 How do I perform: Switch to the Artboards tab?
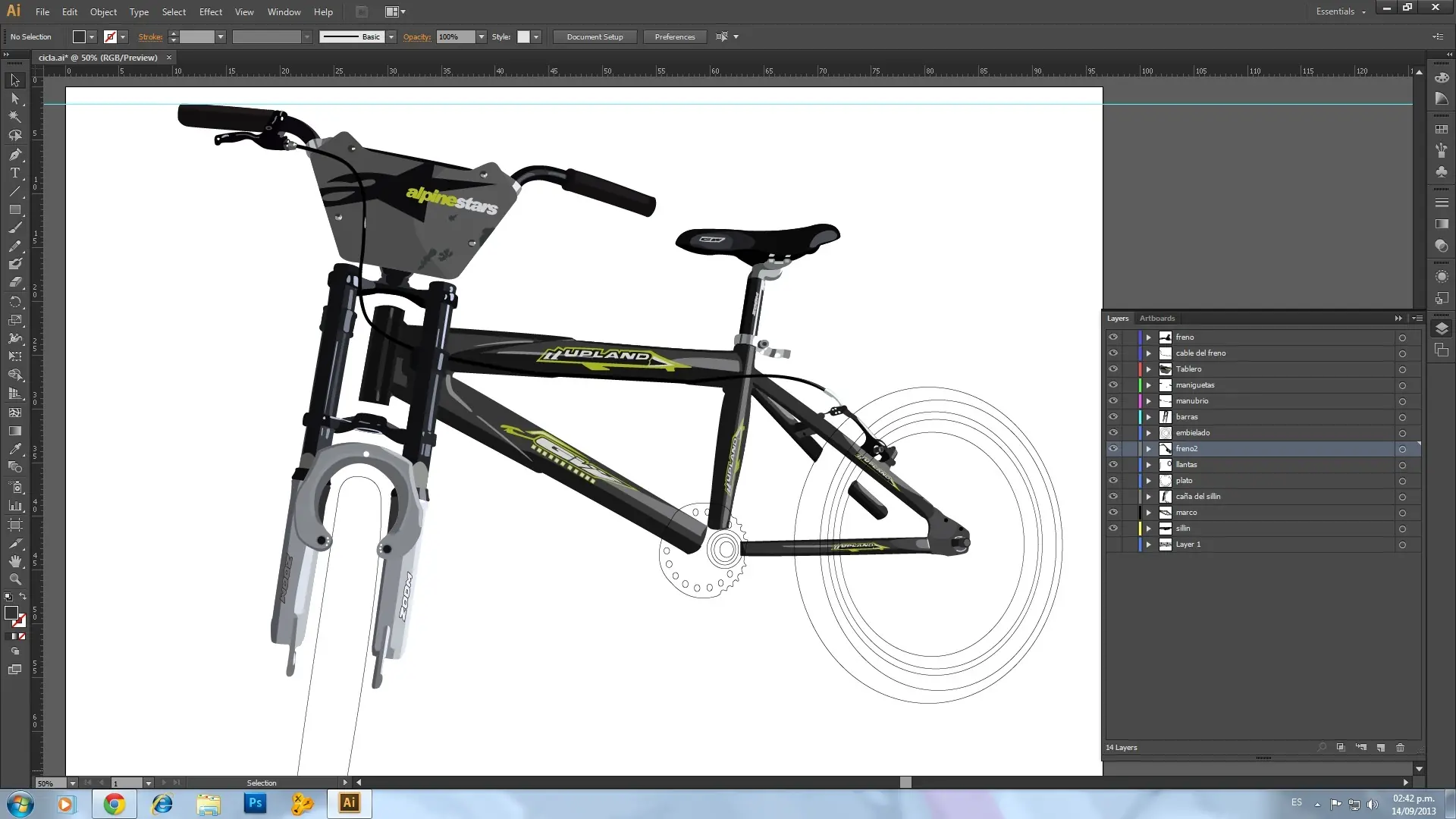(1157, 318)
